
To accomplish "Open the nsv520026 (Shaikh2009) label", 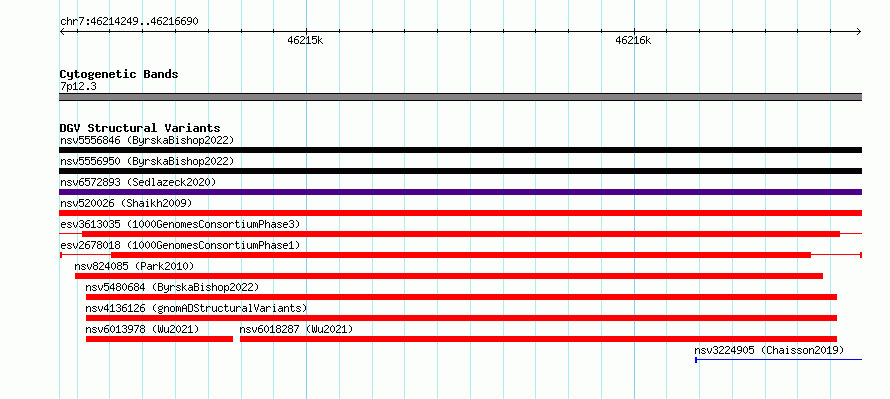I will pyautogui.click(x=126, y=203).
